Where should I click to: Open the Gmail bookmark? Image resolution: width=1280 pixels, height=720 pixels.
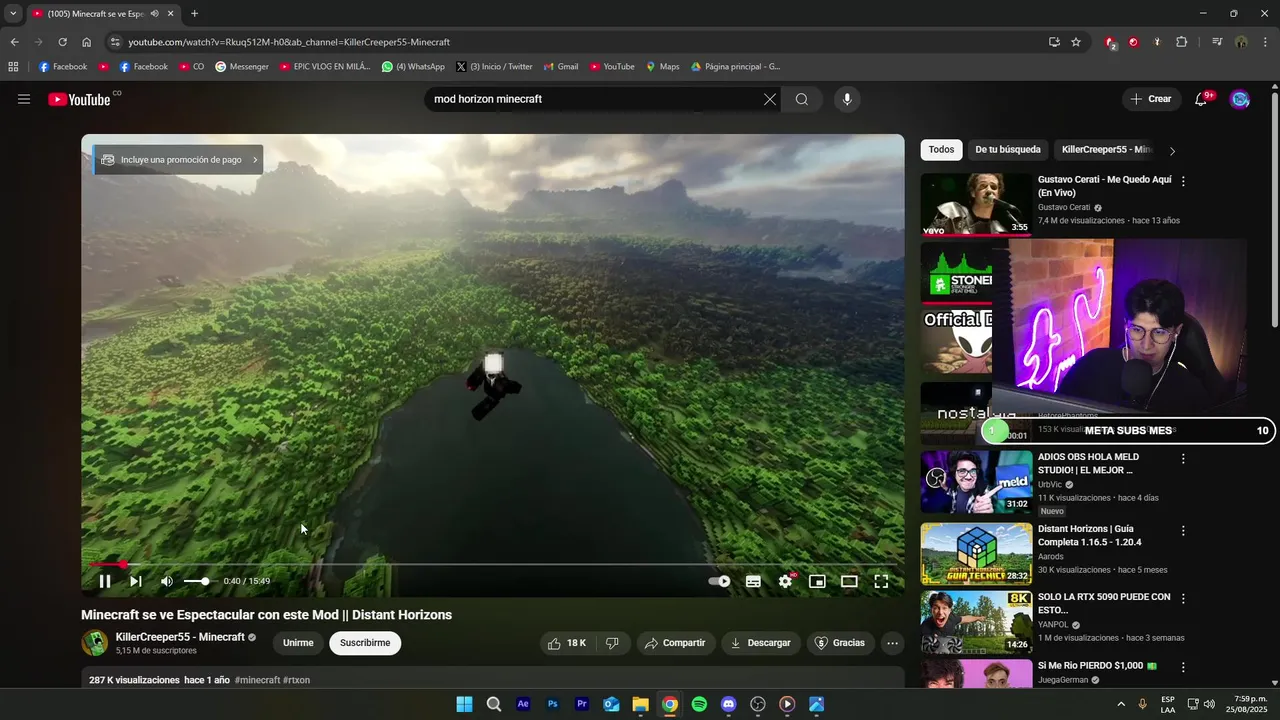pos(561,67)
